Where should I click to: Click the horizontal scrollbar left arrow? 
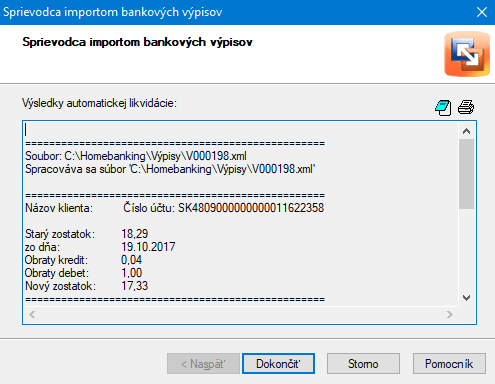32,314
